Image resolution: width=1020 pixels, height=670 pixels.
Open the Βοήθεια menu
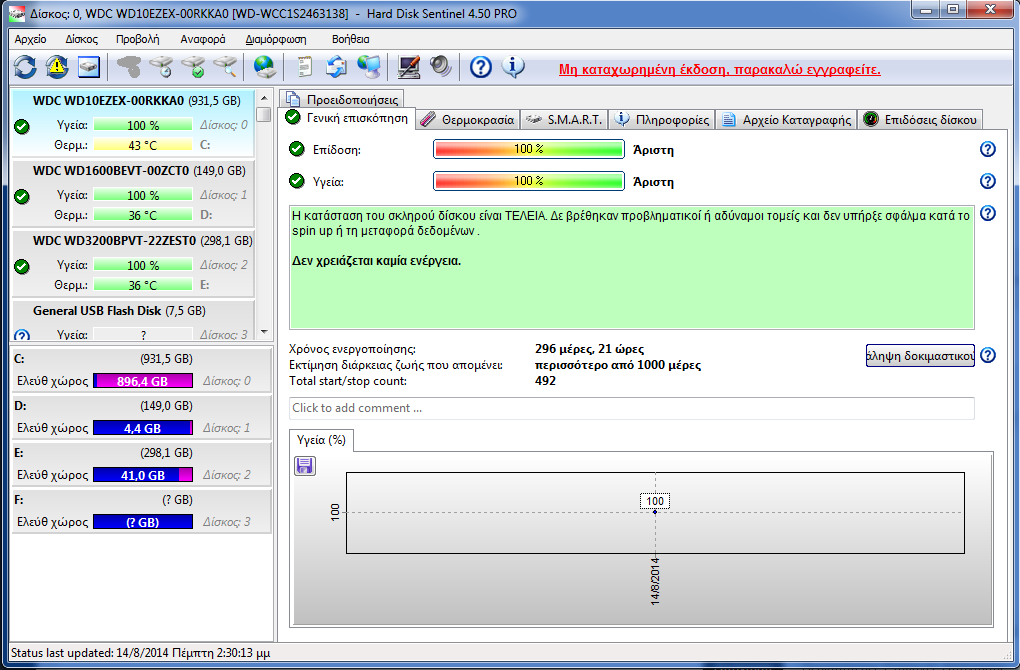pyautogui.click(x=351, y=39)
